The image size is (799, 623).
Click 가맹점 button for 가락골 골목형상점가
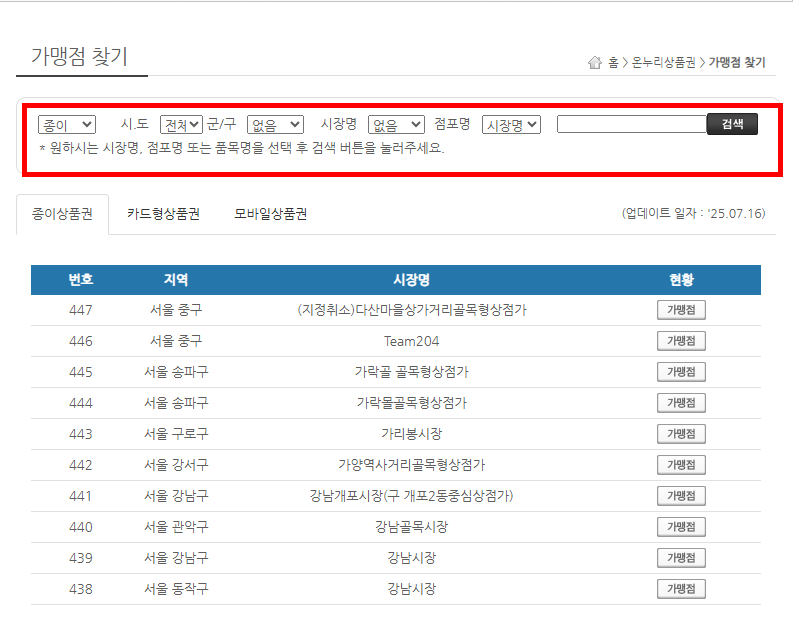(x=681, y=372)
